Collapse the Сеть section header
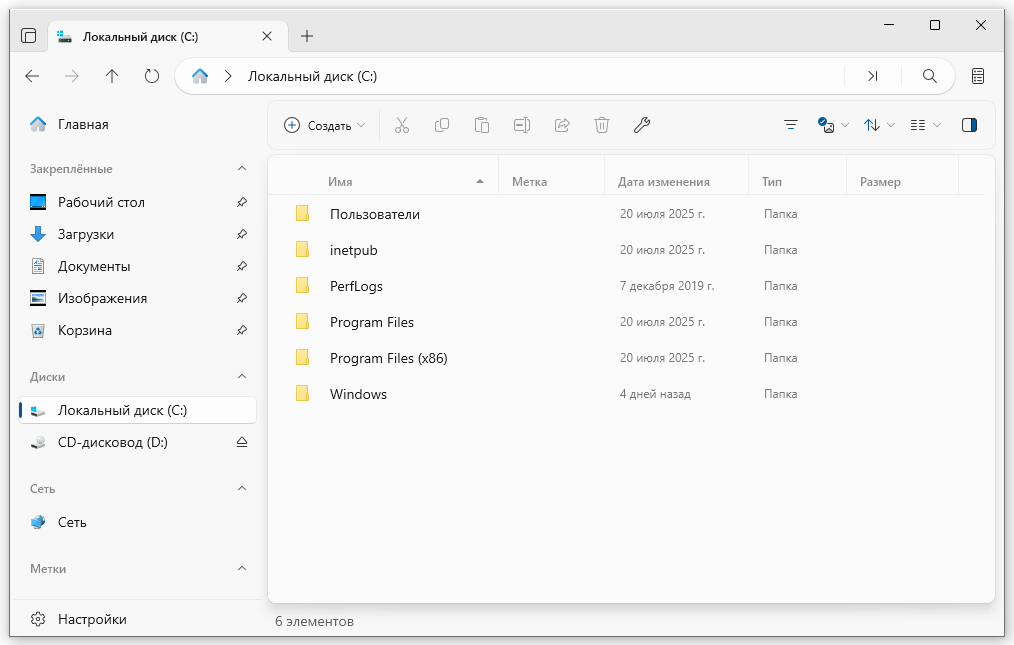 coord(242,488)
